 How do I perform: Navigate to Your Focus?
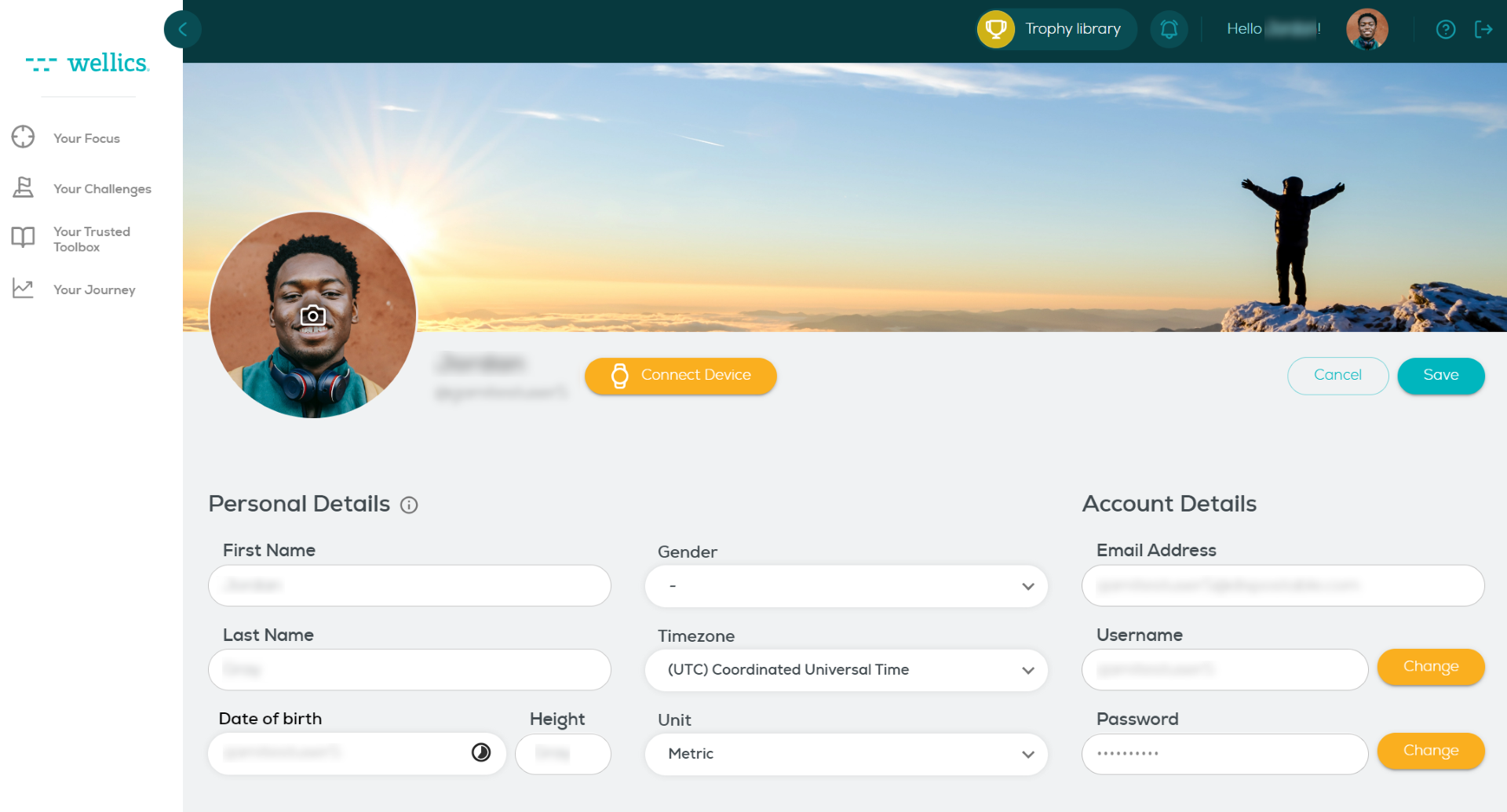24,137
